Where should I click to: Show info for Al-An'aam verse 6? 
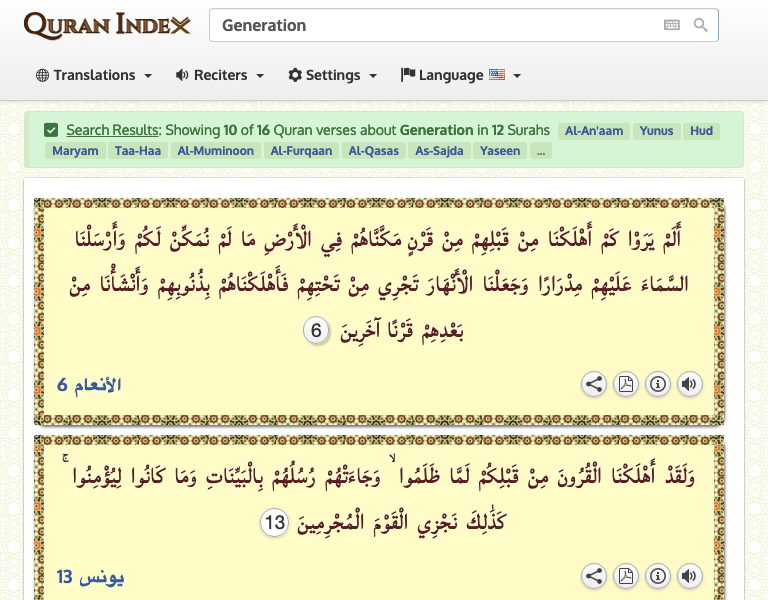657,384
